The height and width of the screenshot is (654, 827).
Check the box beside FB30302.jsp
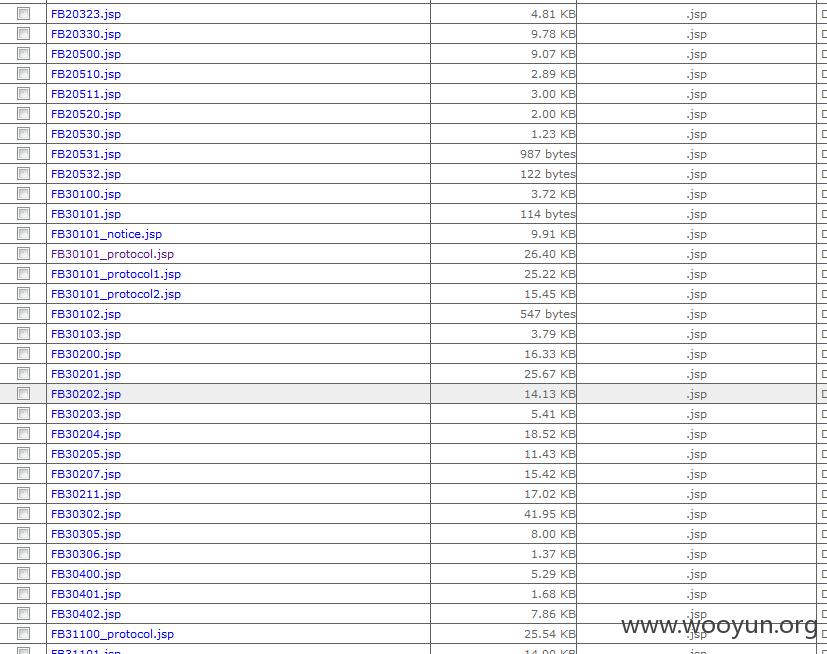23,514
